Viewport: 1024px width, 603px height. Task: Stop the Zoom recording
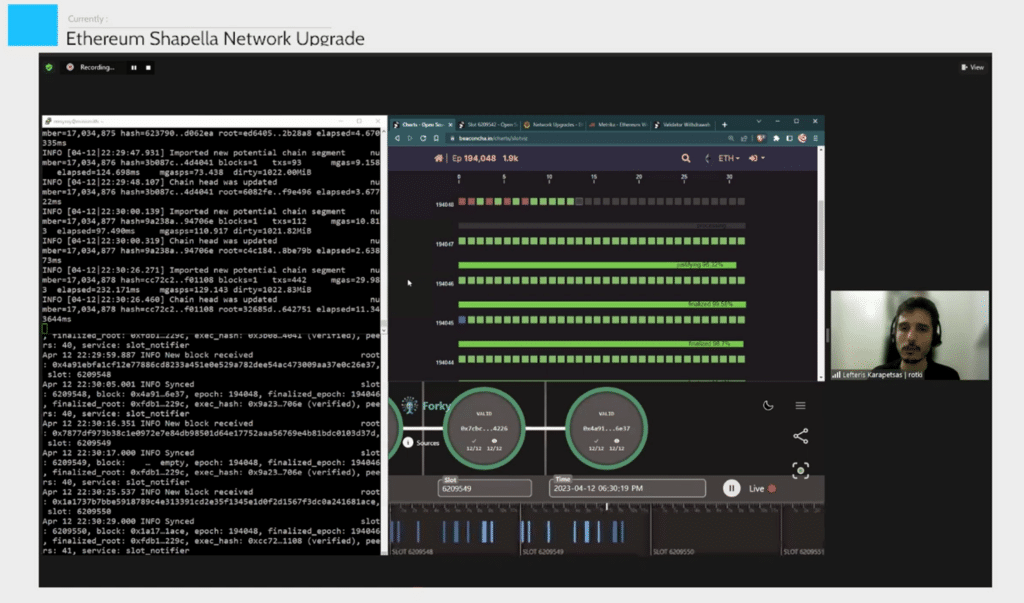click(148, 67)
